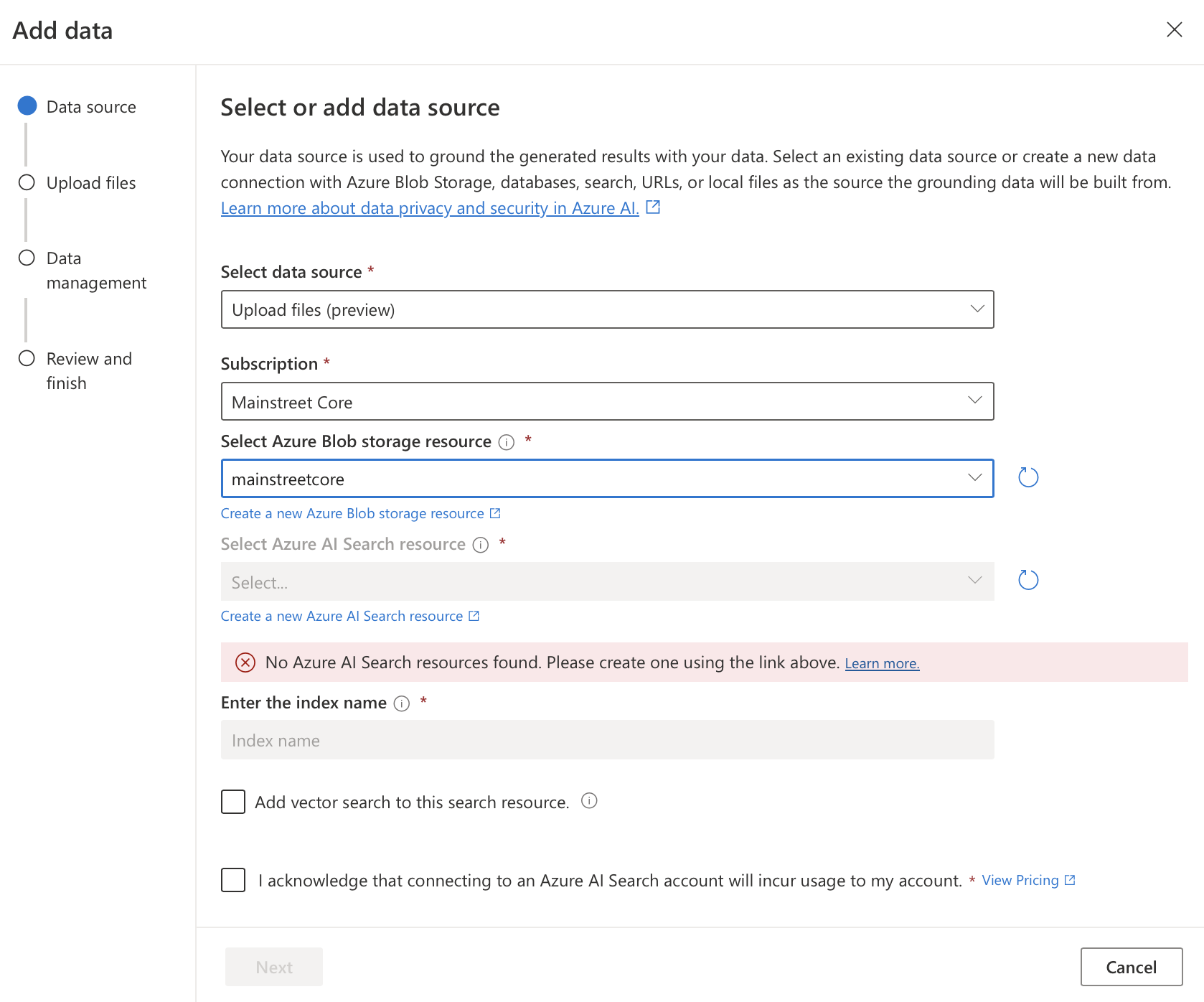Refresh the Azure AI Search resource list
This screenshot has height=1002, width=1204.
coord(1028,580)
